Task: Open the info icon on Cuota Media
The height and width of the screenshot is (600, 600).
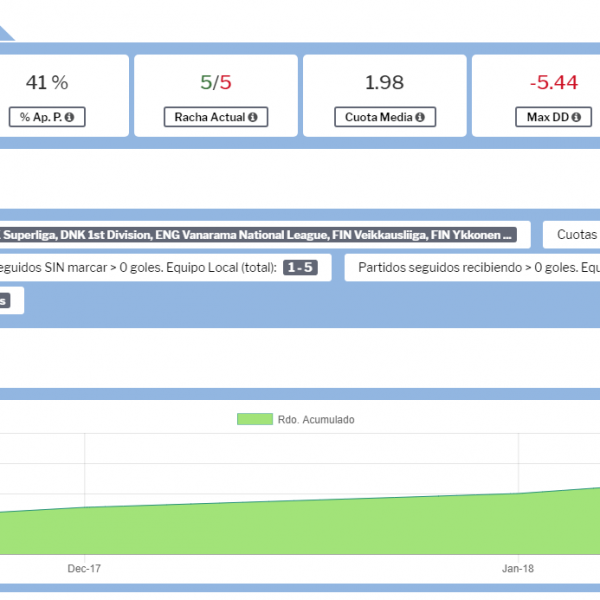Action: coord(420,117)
